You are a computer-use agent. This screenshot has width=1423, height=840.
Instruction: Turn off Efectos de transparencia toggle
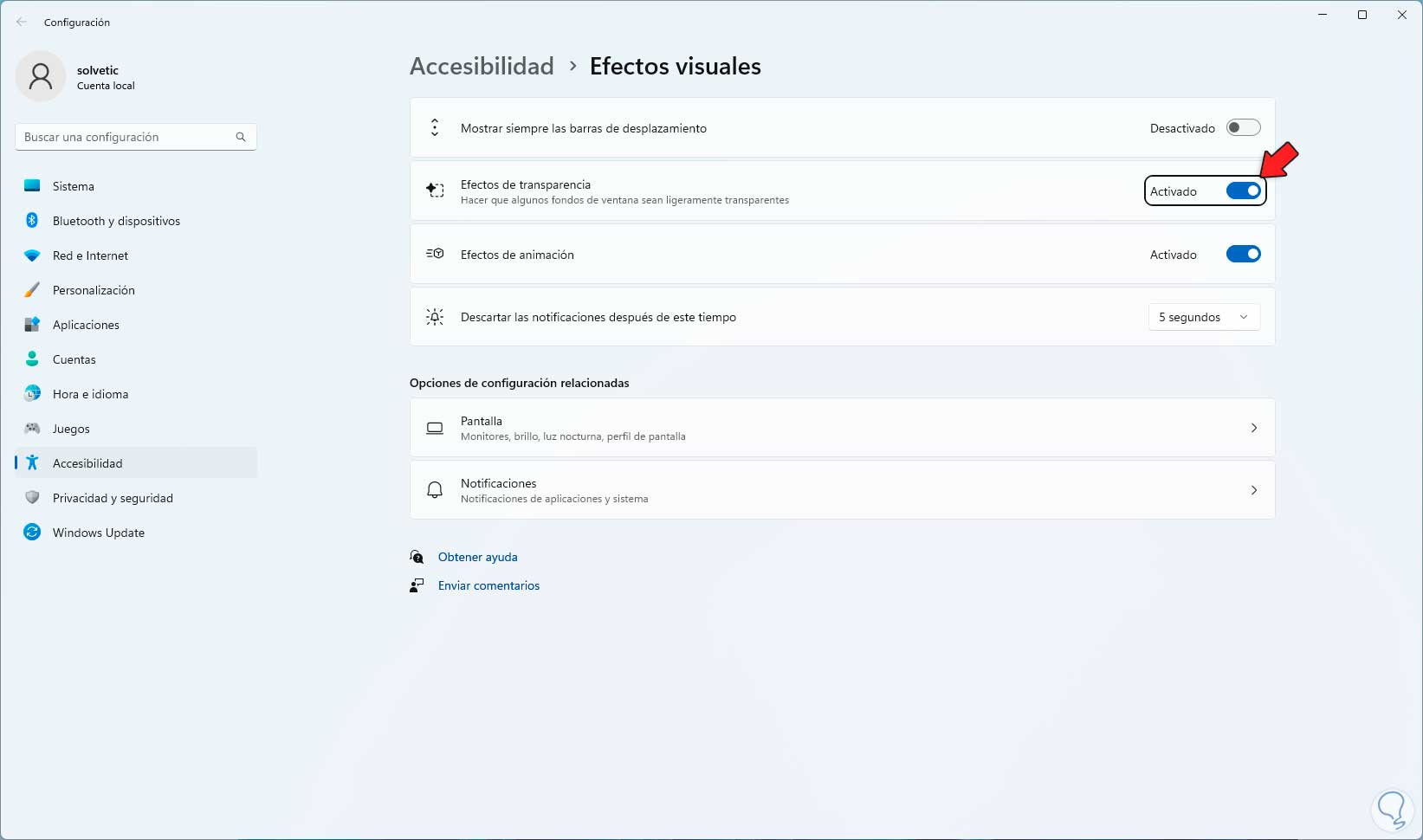(1243, 191)
